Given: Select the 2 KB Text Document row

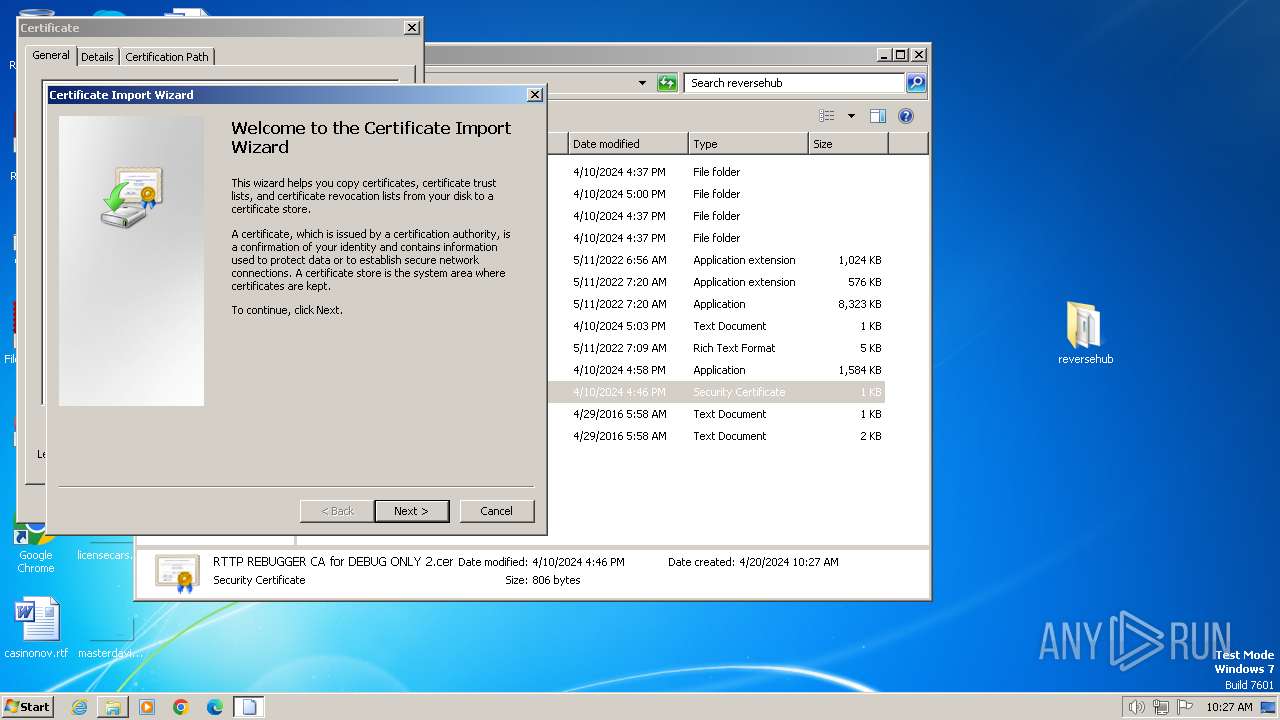Looking at the screenshot, I should [716, 436].
